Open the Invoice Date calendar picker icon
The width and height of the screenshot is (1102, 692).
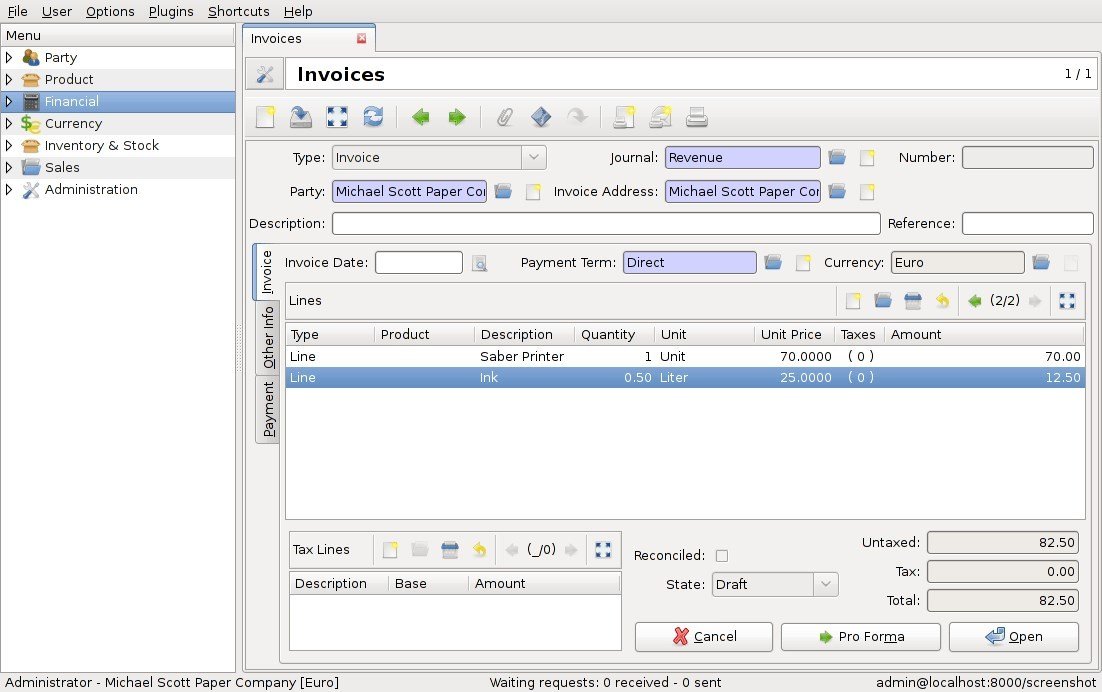point(479,263)
